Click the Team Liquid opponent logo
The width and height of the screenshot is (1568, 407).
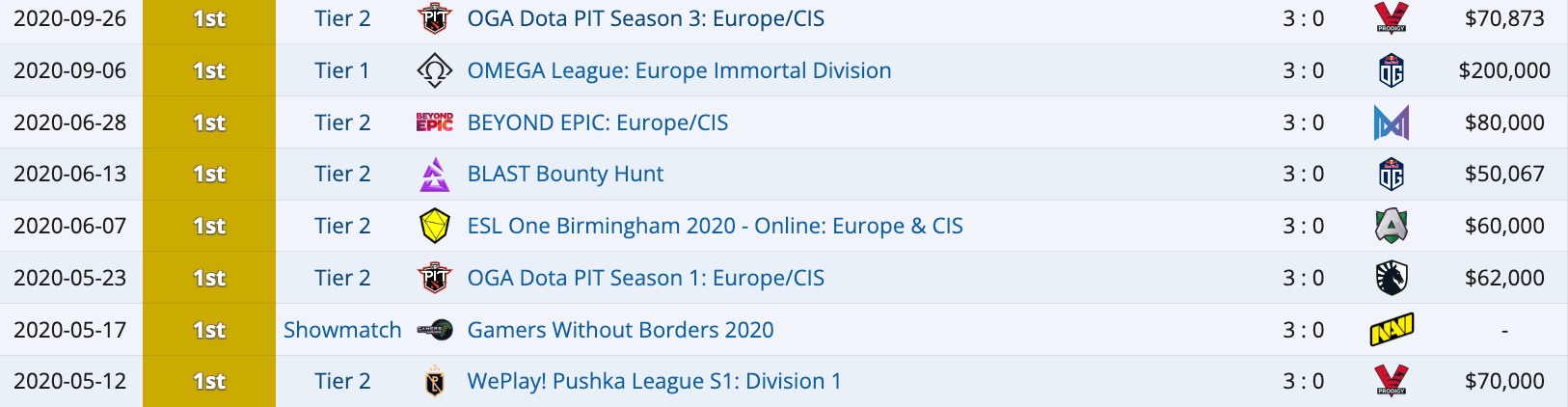tap(1392, 278)
